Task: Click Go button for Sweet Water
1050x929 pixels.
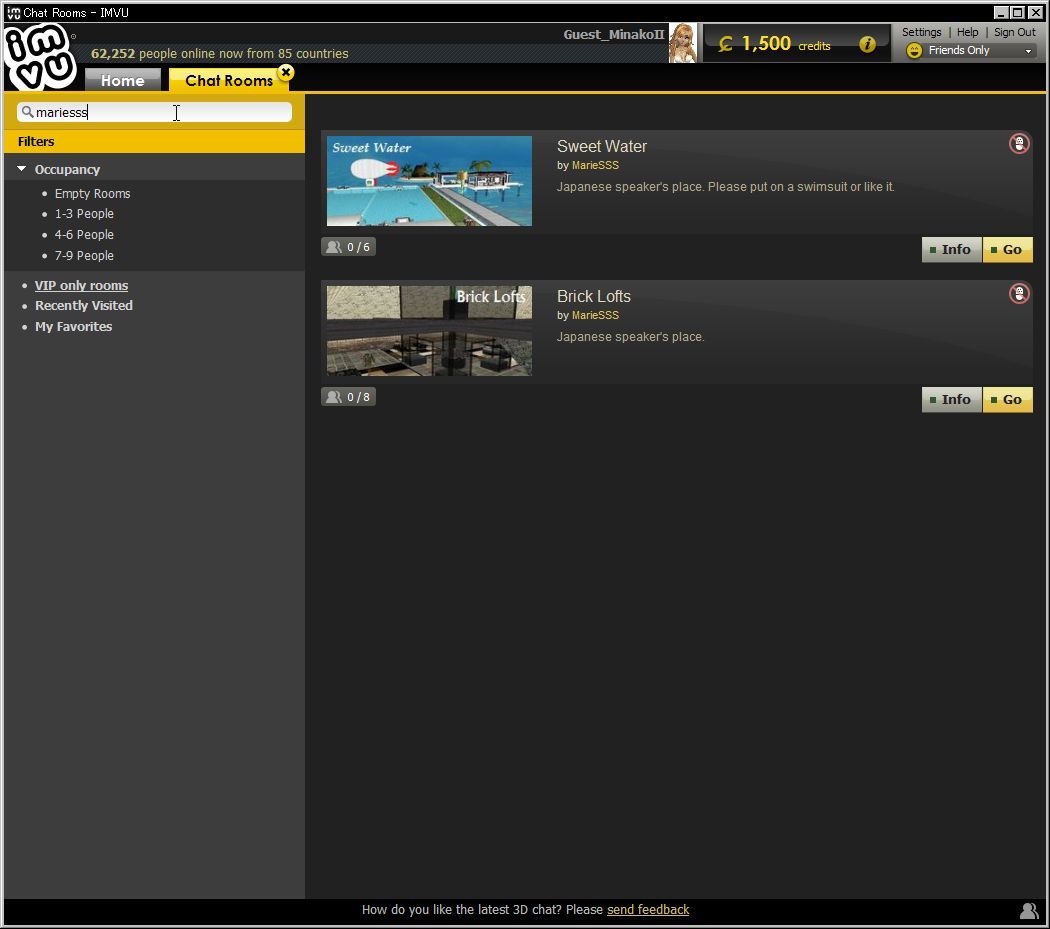Action: click(1007, 250)
